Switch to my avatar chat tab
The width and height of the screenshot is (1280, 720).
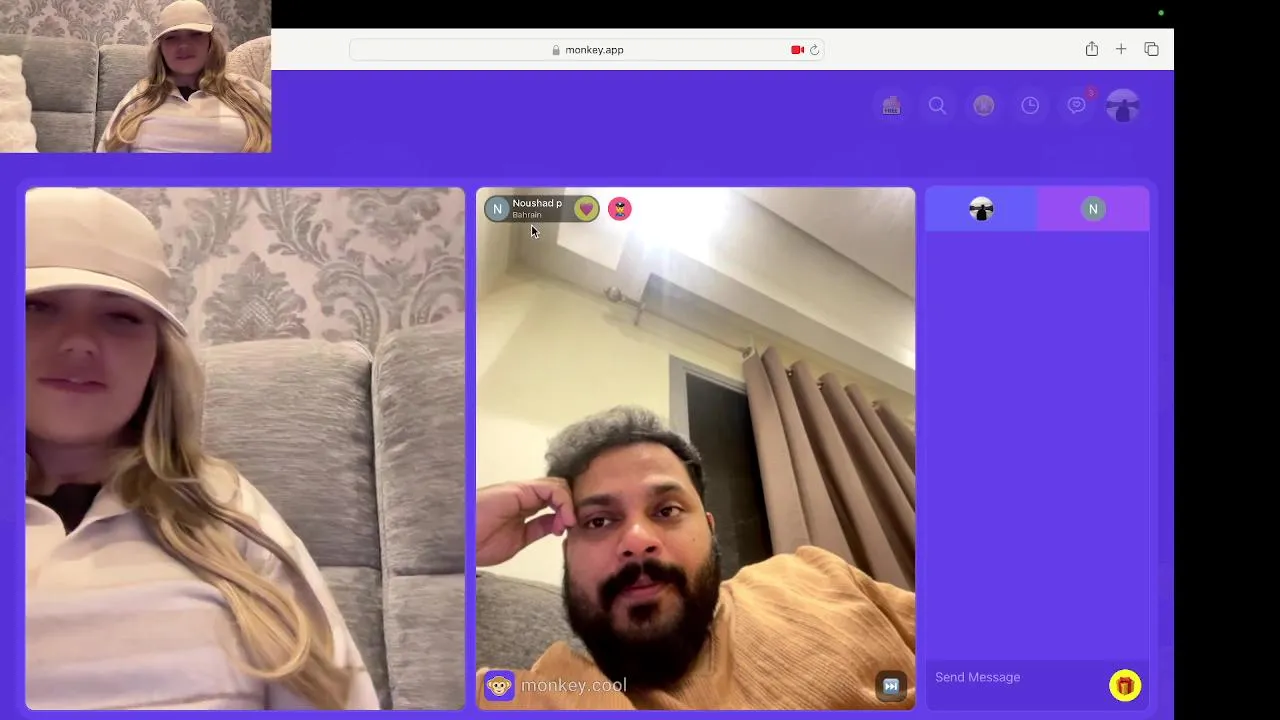981,209
